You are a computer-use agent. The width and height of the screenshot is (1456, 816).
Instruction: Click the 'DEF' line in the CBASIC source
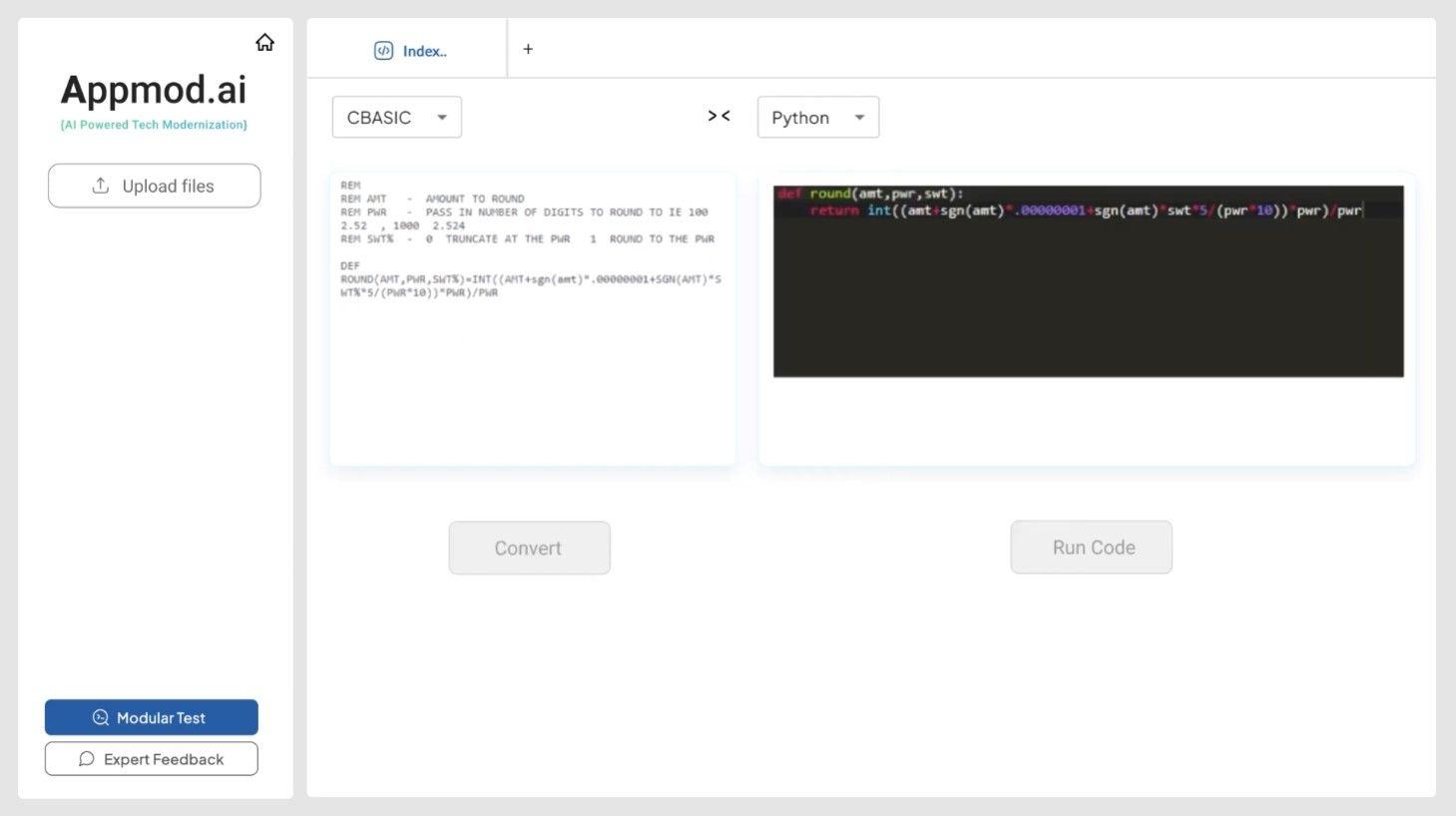point(350,266)
